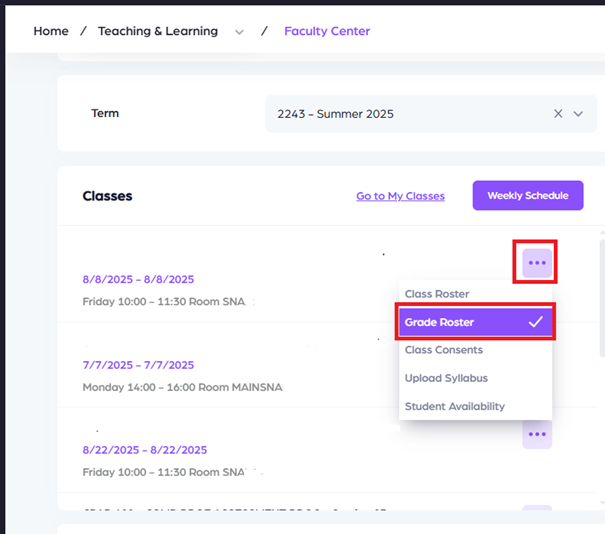This screenshot has height=534, width=605.
Task: Open the 8/8/2025 – 8/8/2025 class dates link
Action: tap(138, 279)
